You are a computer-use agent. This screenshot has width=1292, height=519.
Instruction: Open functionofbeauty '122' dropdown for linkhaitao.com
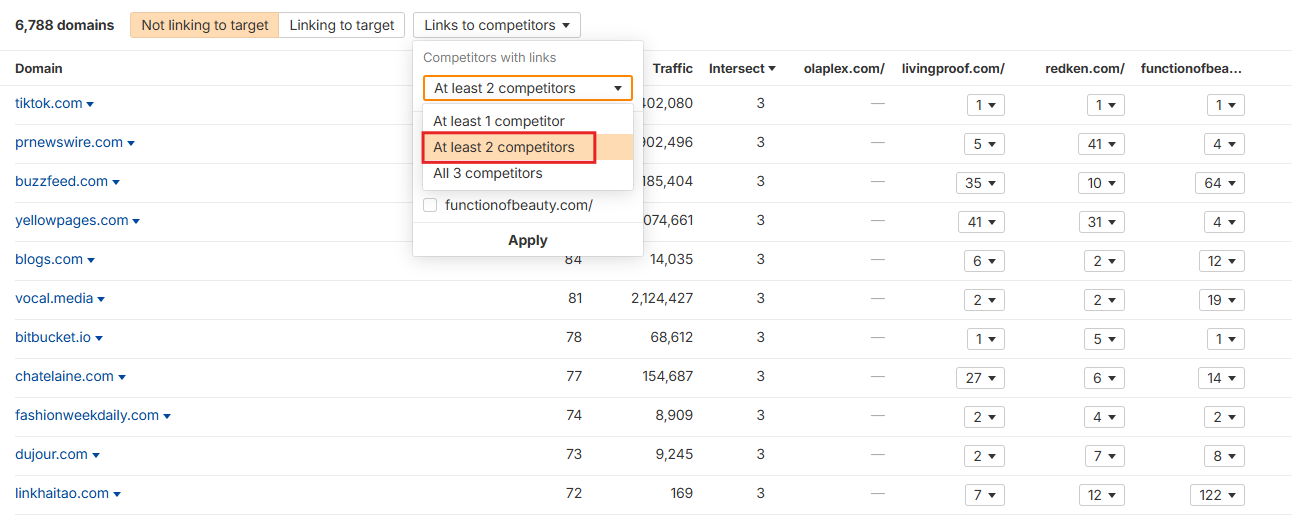click(x=1217, y=495)
